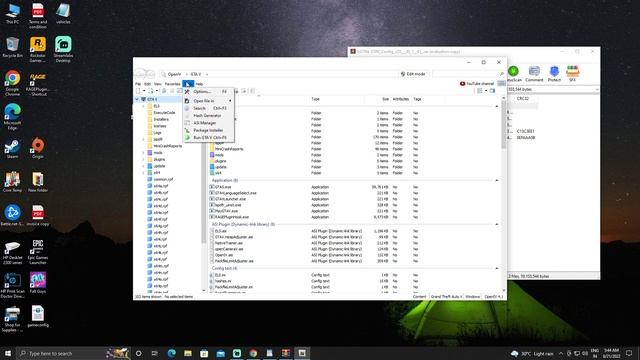Viewport: 640px width, 360px height.
Task: Open the Epic Games Launcher desktop icon
Action: click(38, 252)
